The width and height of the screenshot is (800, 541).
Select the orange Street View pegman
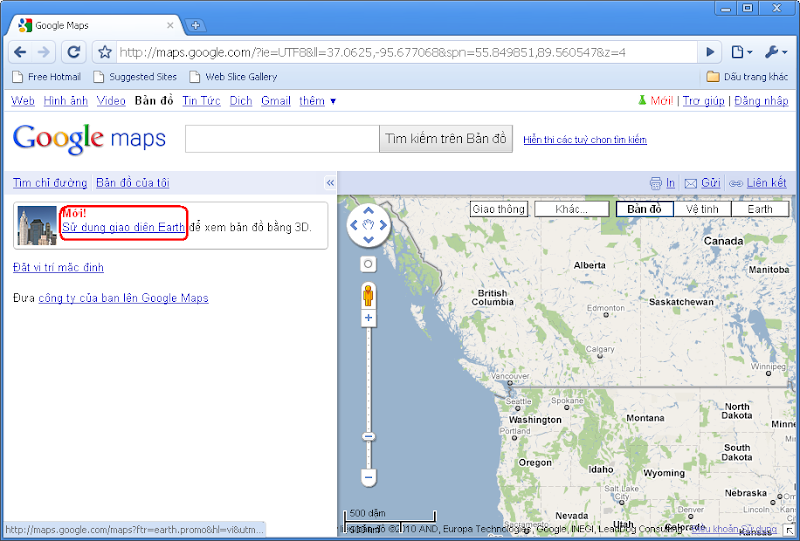368,296
